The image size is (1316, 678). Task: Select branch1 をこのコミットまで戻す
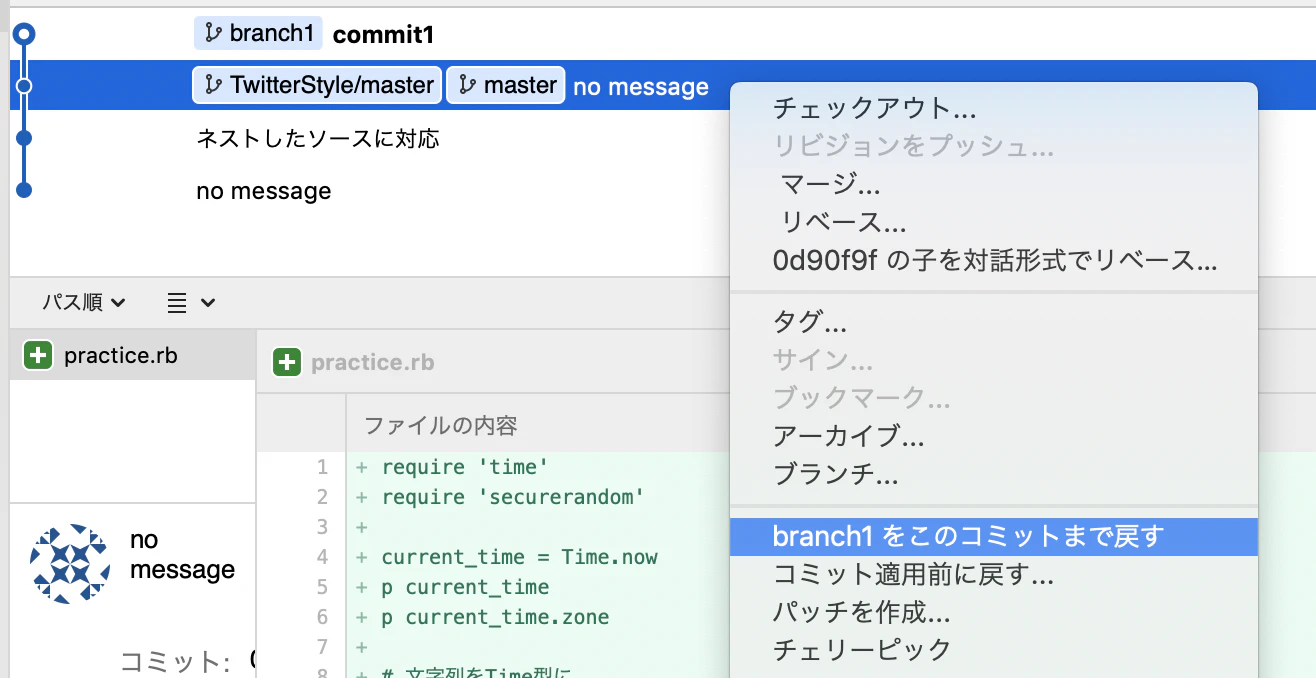click(x=993, y=537)
